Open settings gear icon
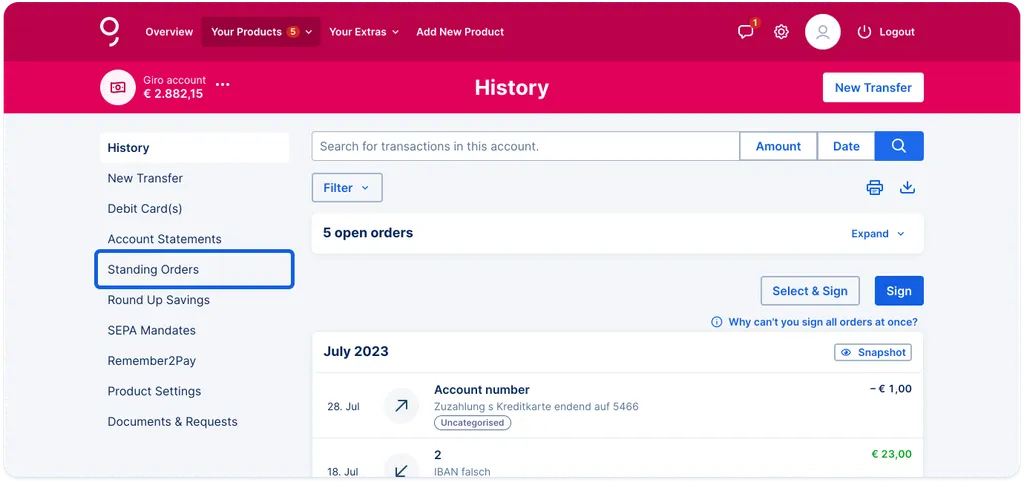Image resolution: width=1024 pixels, height=482 pixels. pyautogui.click(x=781, y=32)
